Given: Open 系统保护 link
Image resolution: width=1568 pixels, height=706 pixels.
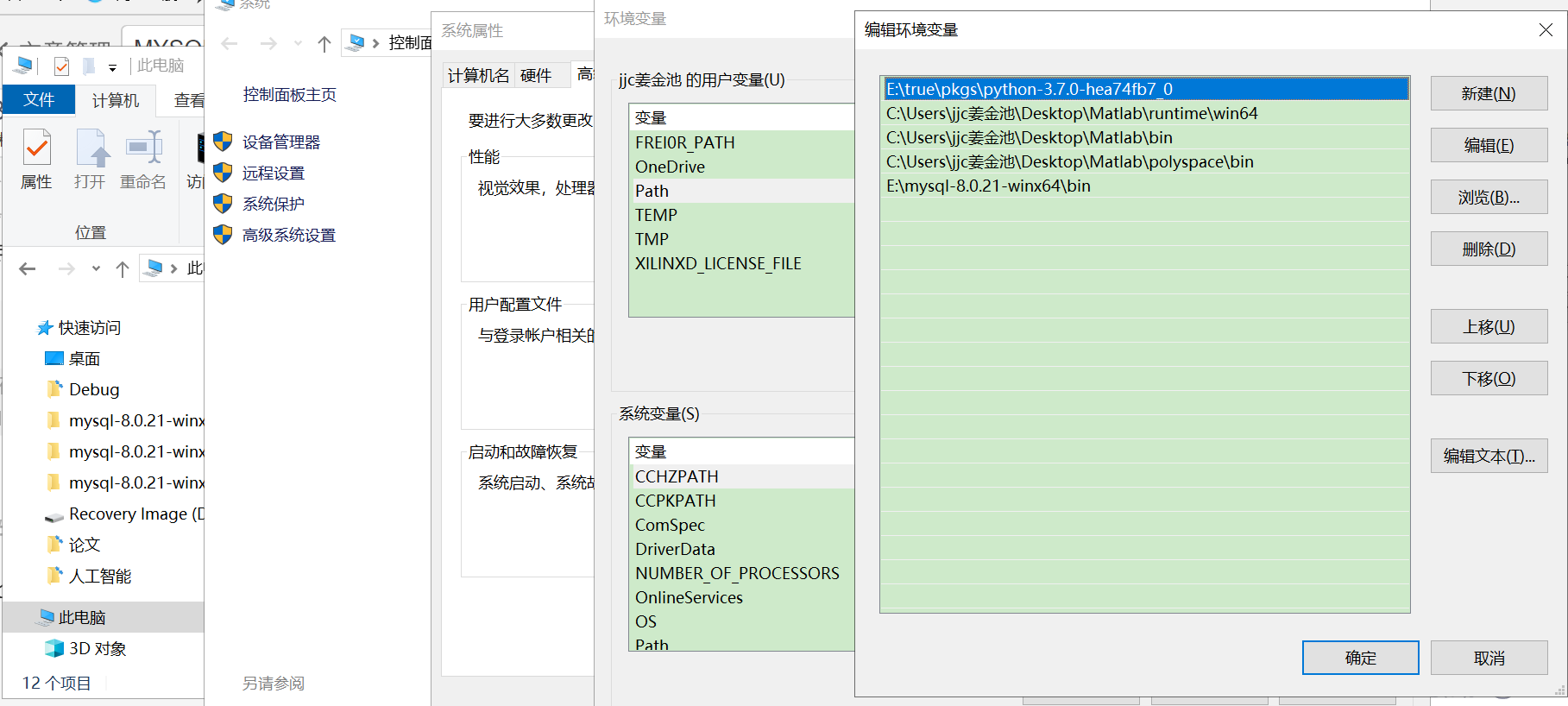Looking at the screenshot, I should pos(274,205).
